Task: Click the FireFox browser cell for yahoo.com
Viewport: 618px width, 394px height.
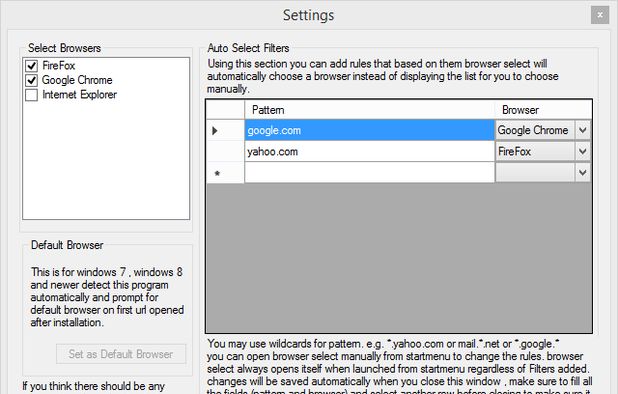Action: 534,151
